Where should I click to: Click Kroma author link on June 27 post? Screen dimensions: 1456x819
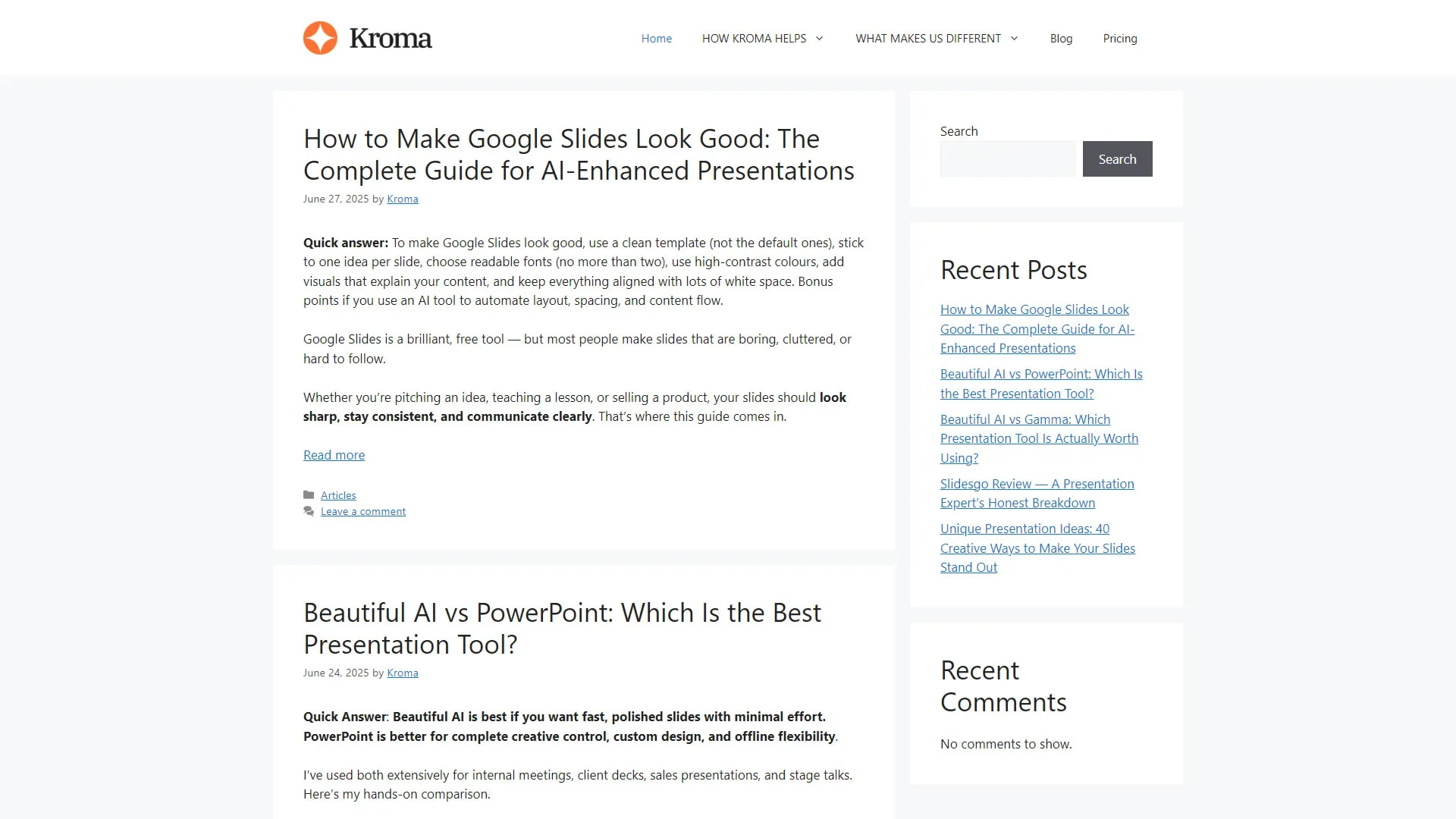point(403,199)
